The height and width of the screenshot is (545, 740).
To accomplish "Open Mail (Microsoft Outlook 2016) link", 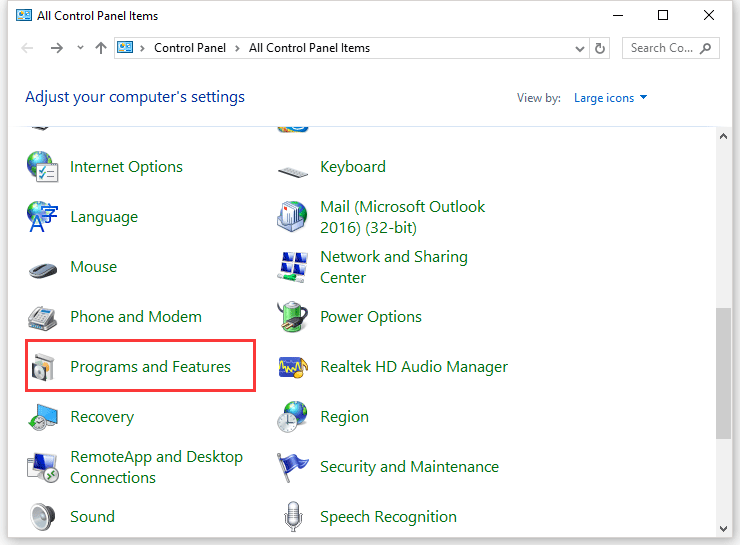I will coord(403,217).
